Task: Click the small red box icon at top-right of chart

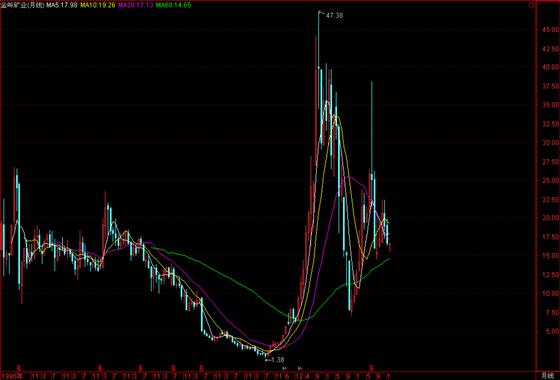Action: tap(531, 5)
